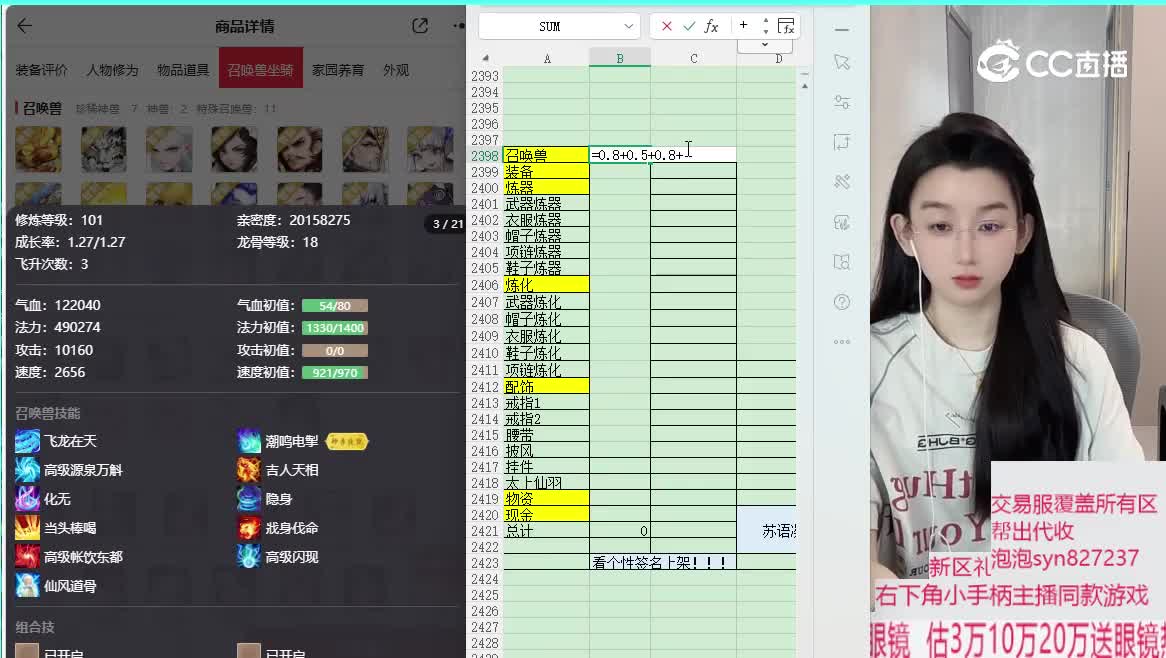The image size is (1166, 658).
Task: Select the 装备 cell in row 2399
Action: (547, 171)
